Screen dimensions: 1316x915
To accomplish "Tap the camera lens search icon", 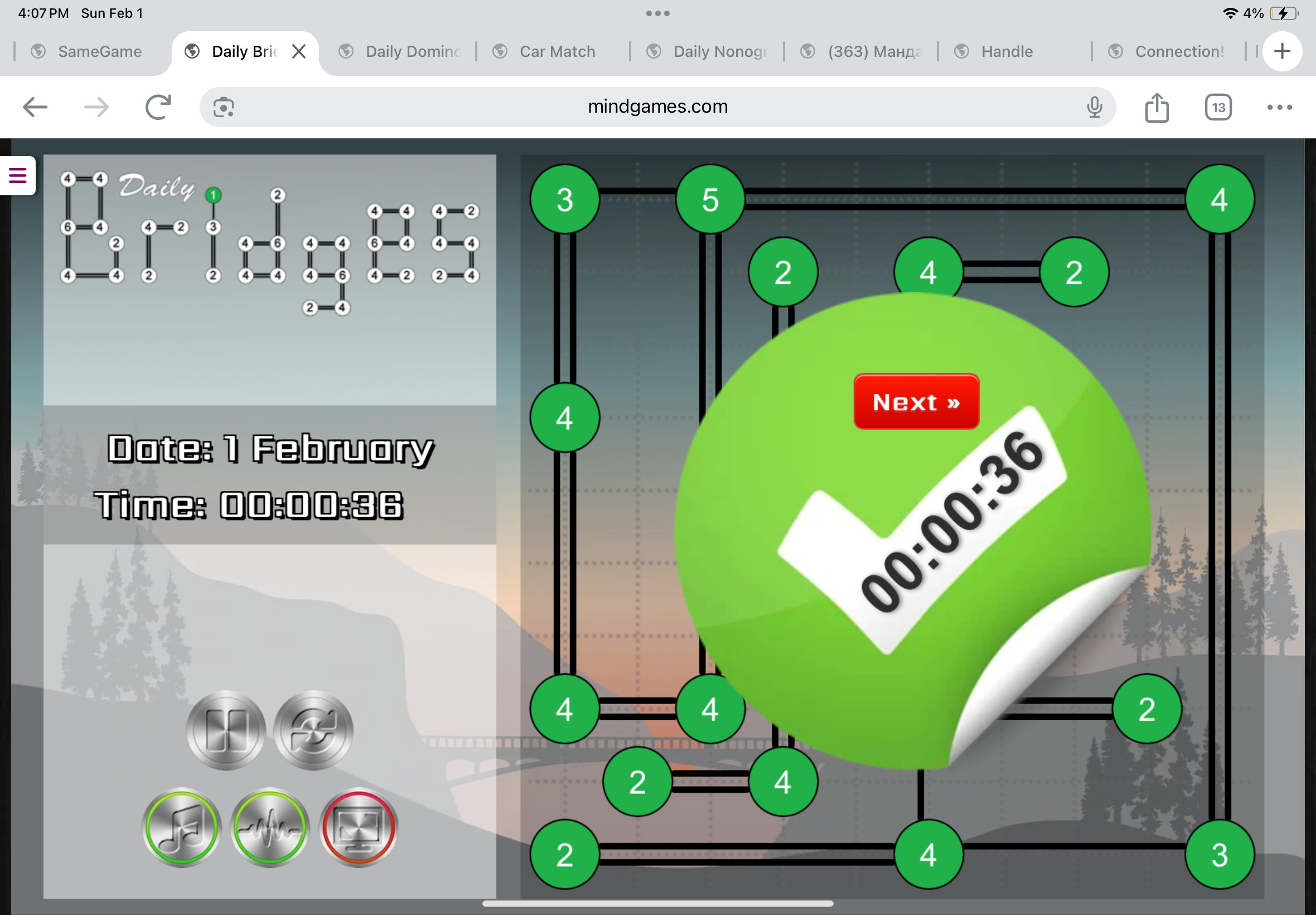I will click(224, 107).
